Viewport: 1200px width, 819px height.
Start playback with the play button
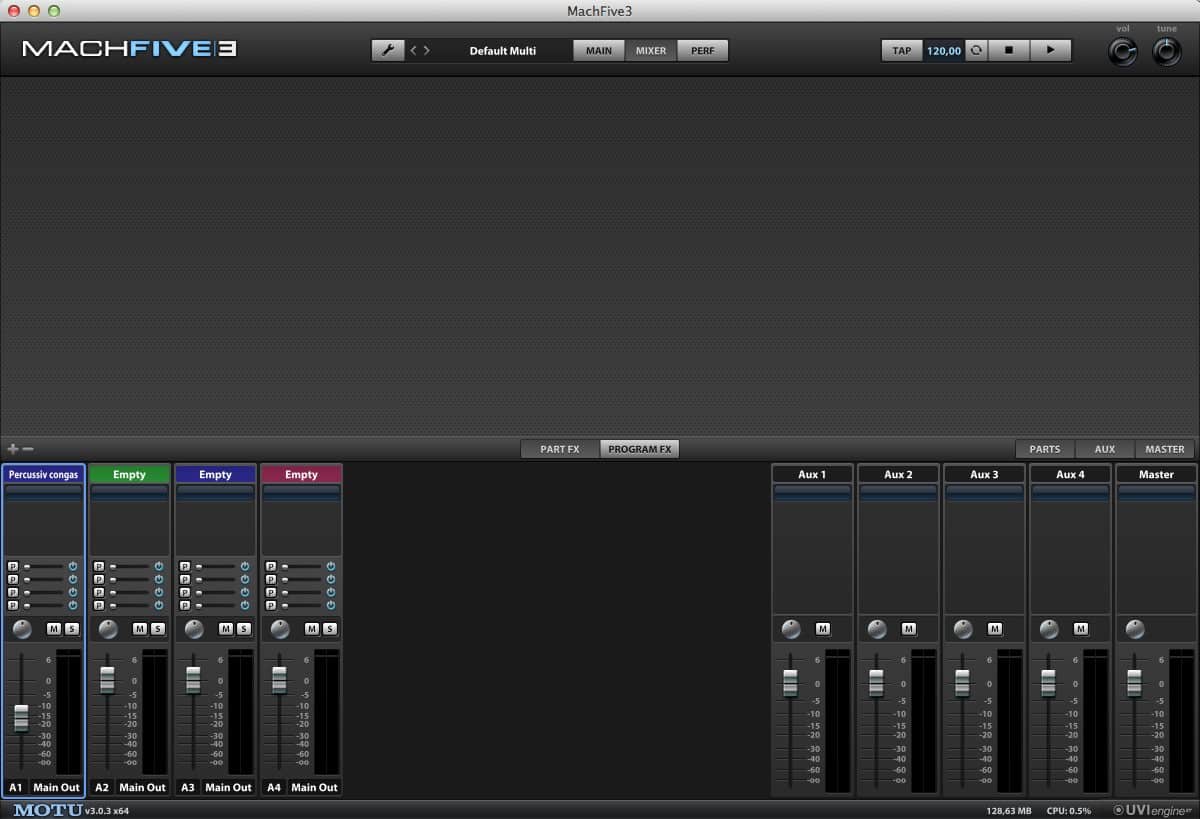1050,50
